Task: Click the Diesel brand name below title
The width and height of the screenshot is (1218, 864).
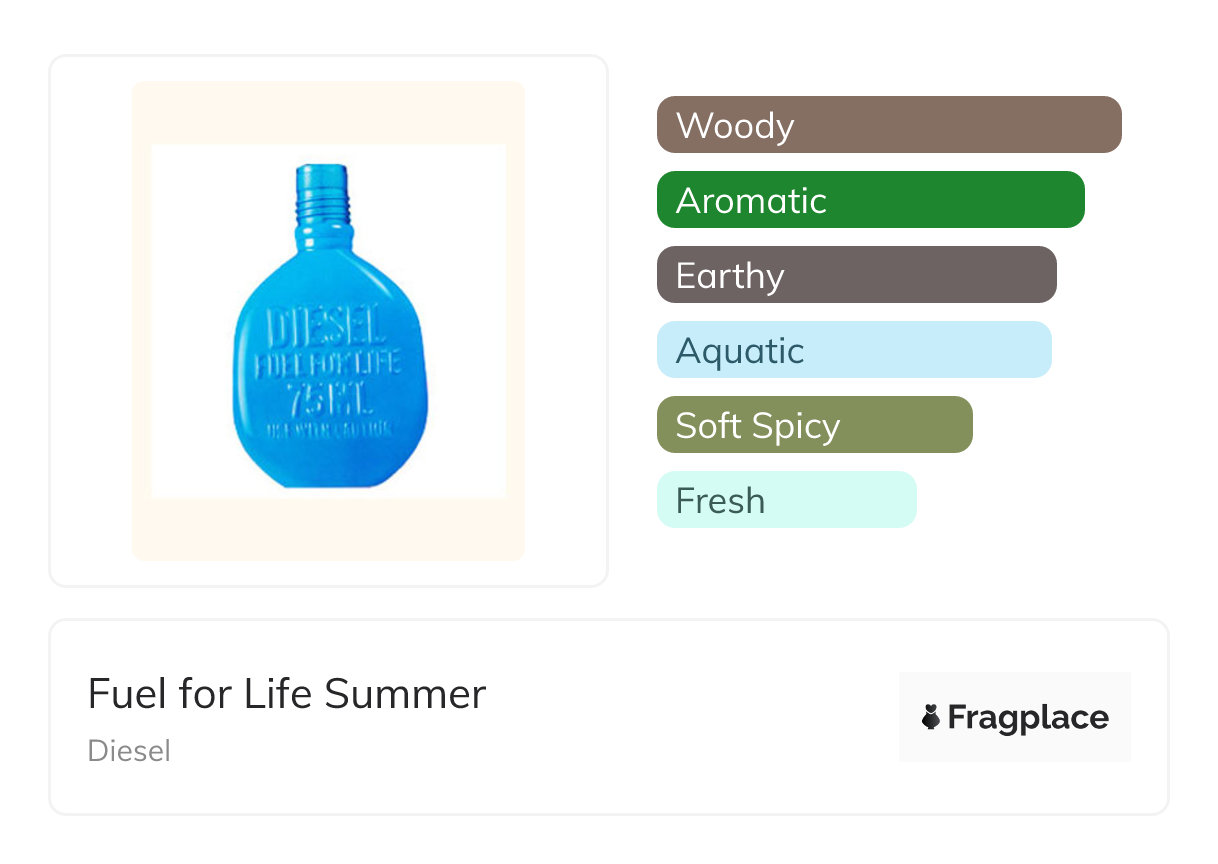Action: (129, 751)
